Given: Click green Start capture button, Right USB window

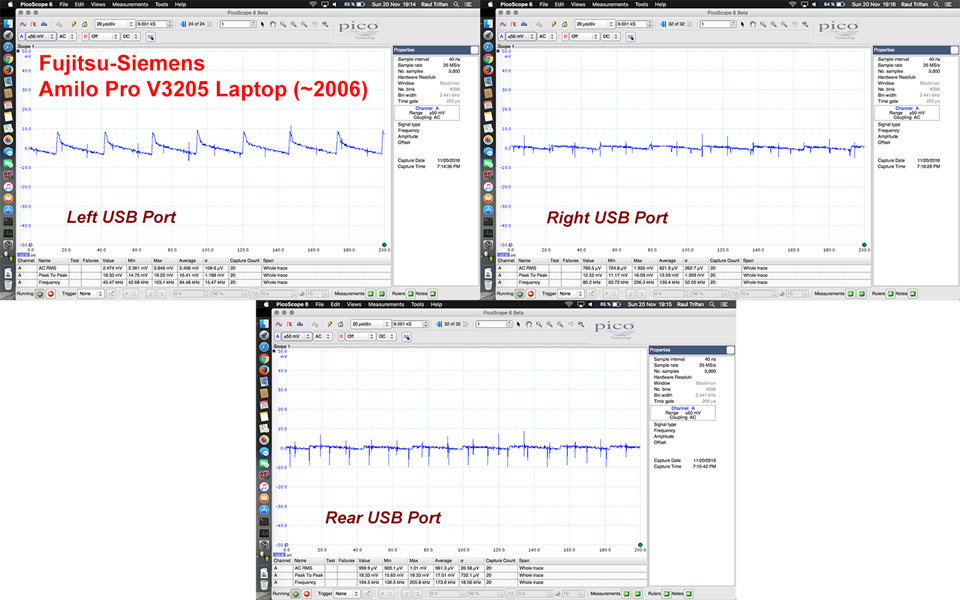Looking at the screenshot, I should (520, 294).
